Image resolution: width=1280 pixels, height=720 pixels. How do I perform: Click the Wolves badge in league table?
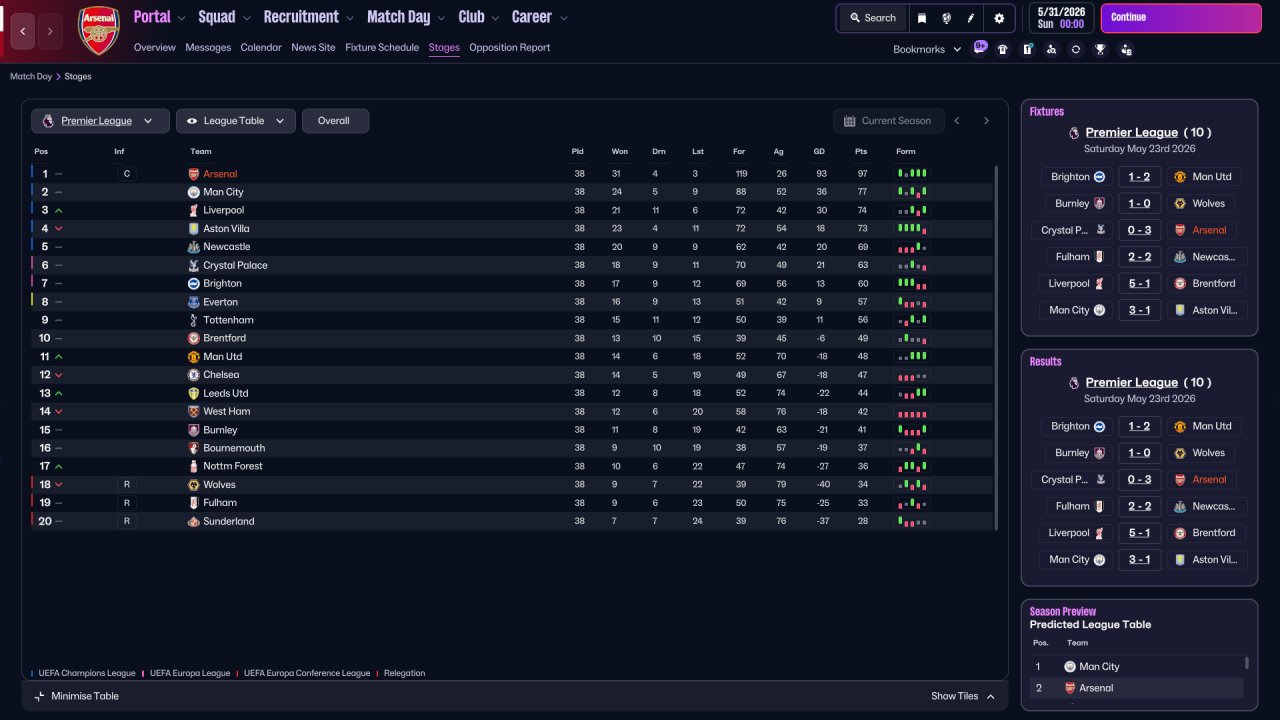point(194,485)
